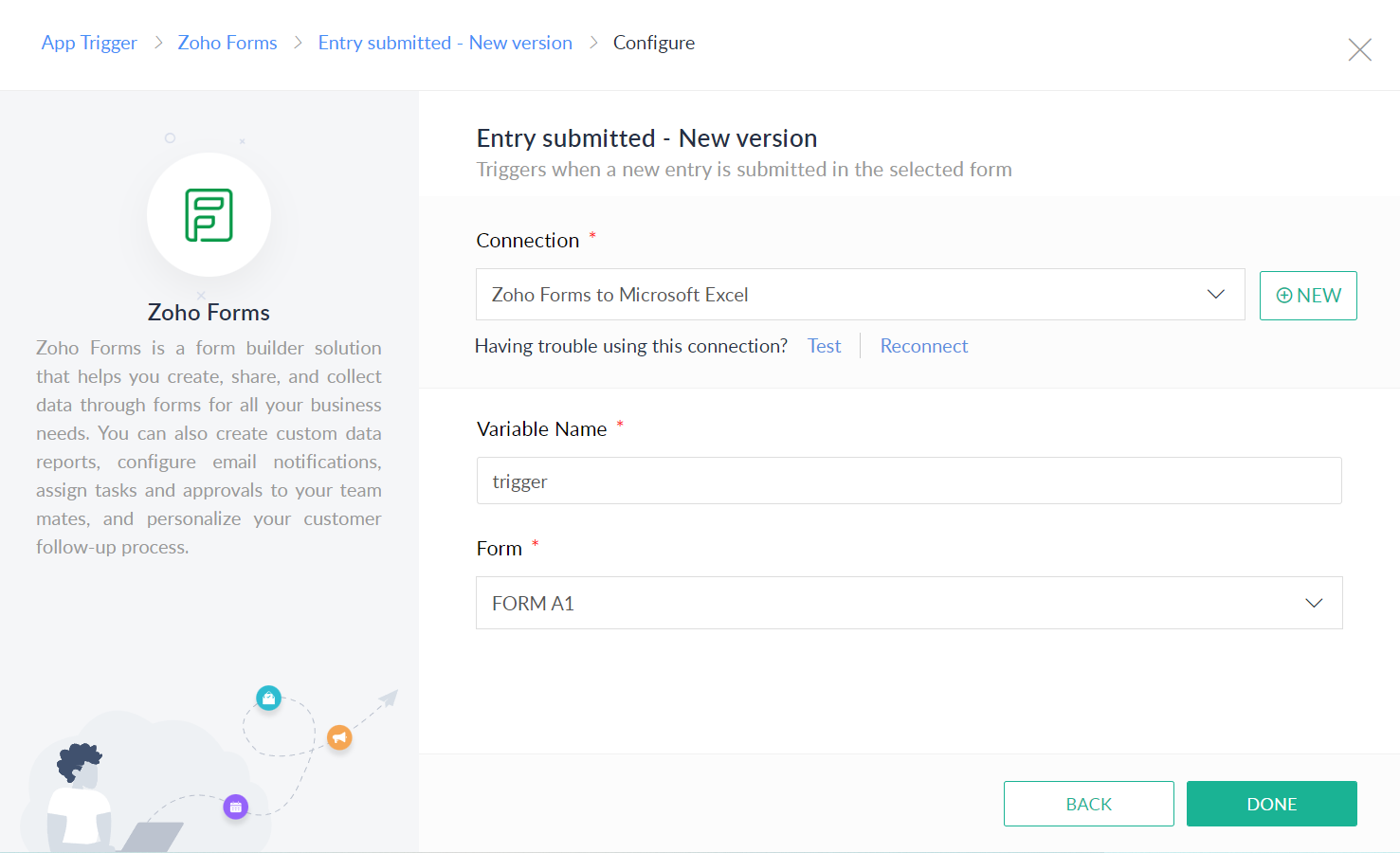The image size is (1400, 853).
Task: Click the Zoho Forms logo icon
Action: (x=209, y=215)
